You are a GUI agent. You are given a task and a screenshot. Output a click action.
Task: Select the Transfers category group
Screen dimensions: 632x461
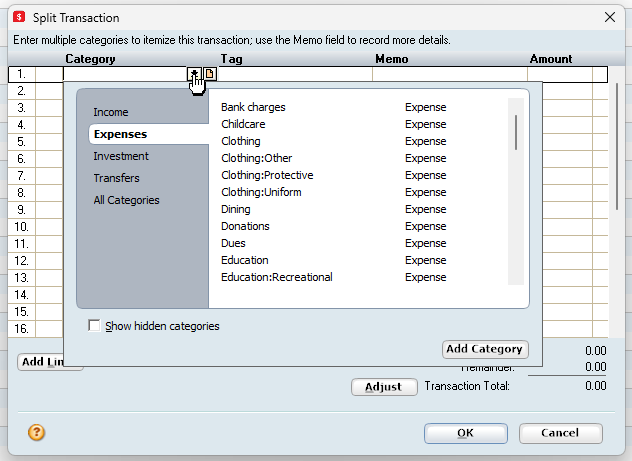116,178
